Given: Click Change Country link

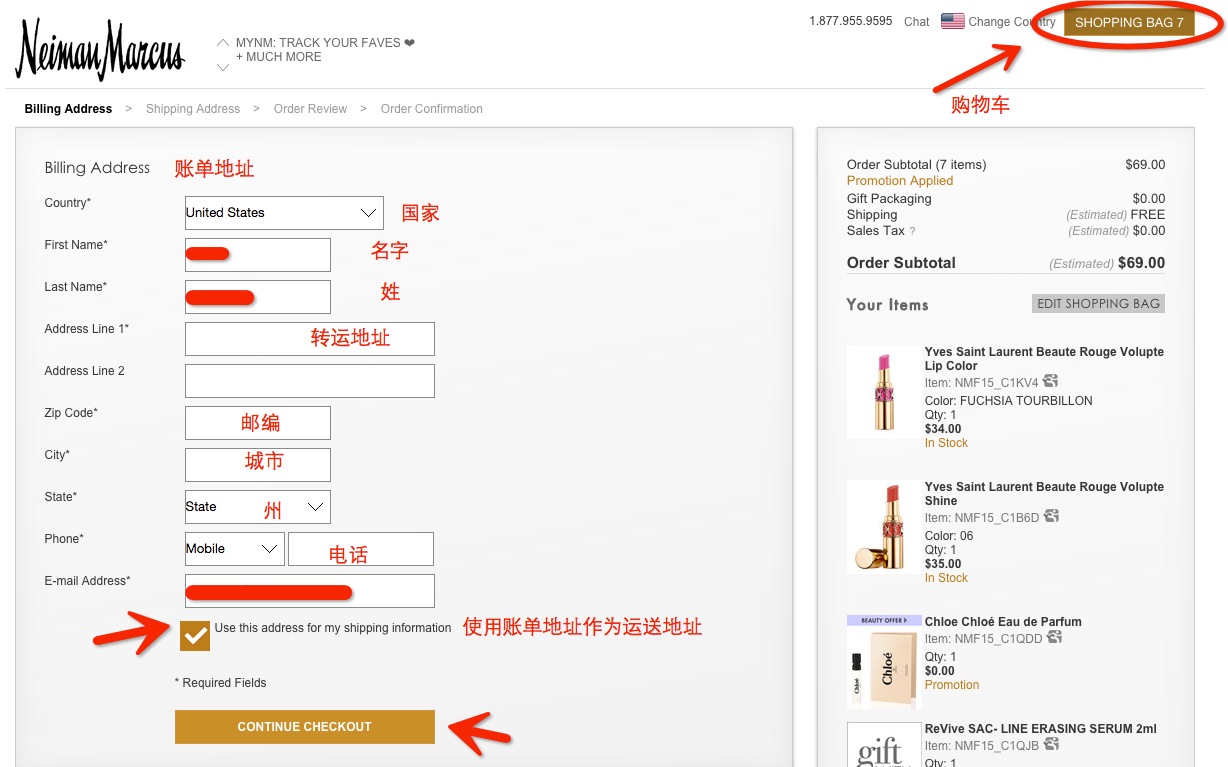Looking at the screenshot, I should point(1012,22).
